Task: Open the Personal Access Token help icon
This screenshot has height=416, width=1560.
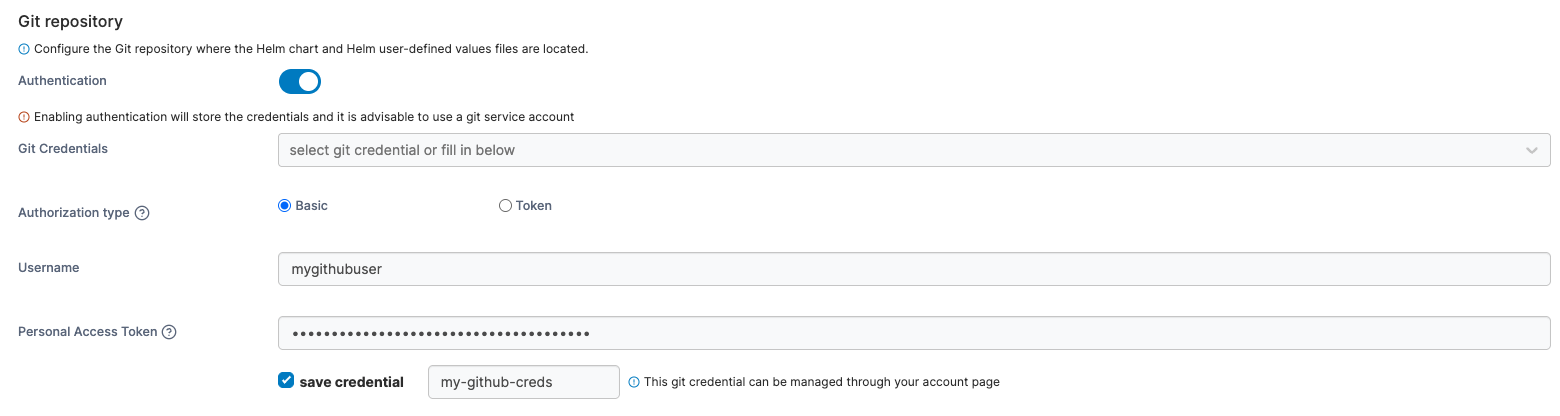Action: 169,332
